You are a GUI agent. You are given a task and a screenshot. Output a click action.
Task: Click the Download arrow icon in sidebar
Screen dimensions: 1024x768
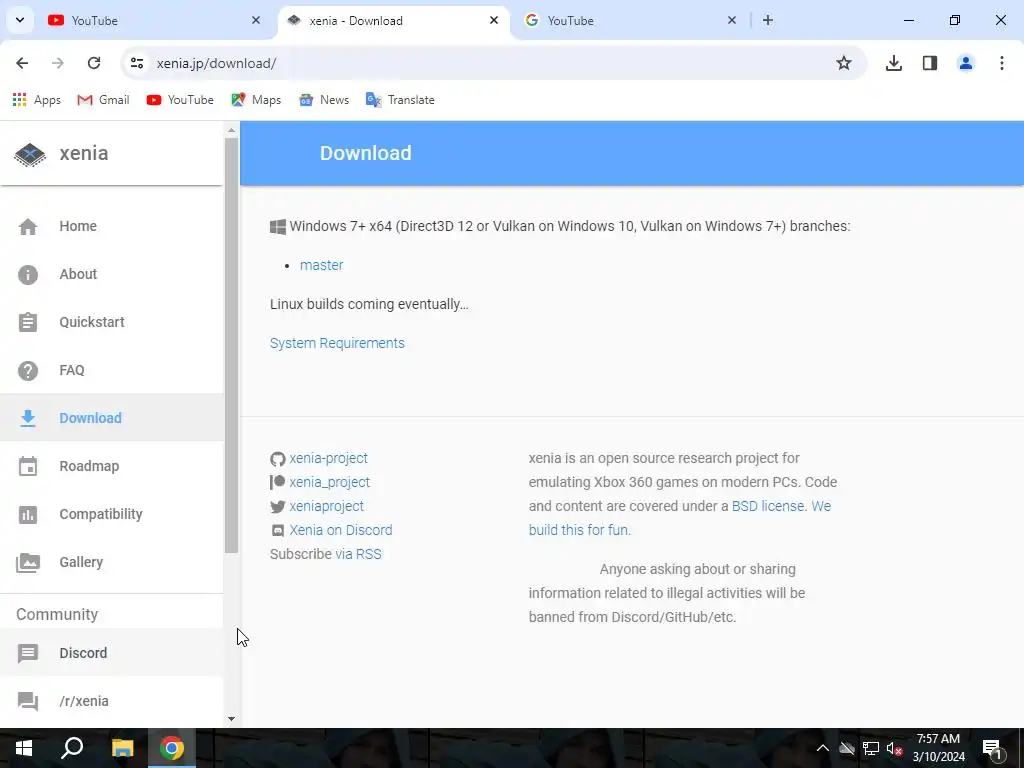coord(27,418)
